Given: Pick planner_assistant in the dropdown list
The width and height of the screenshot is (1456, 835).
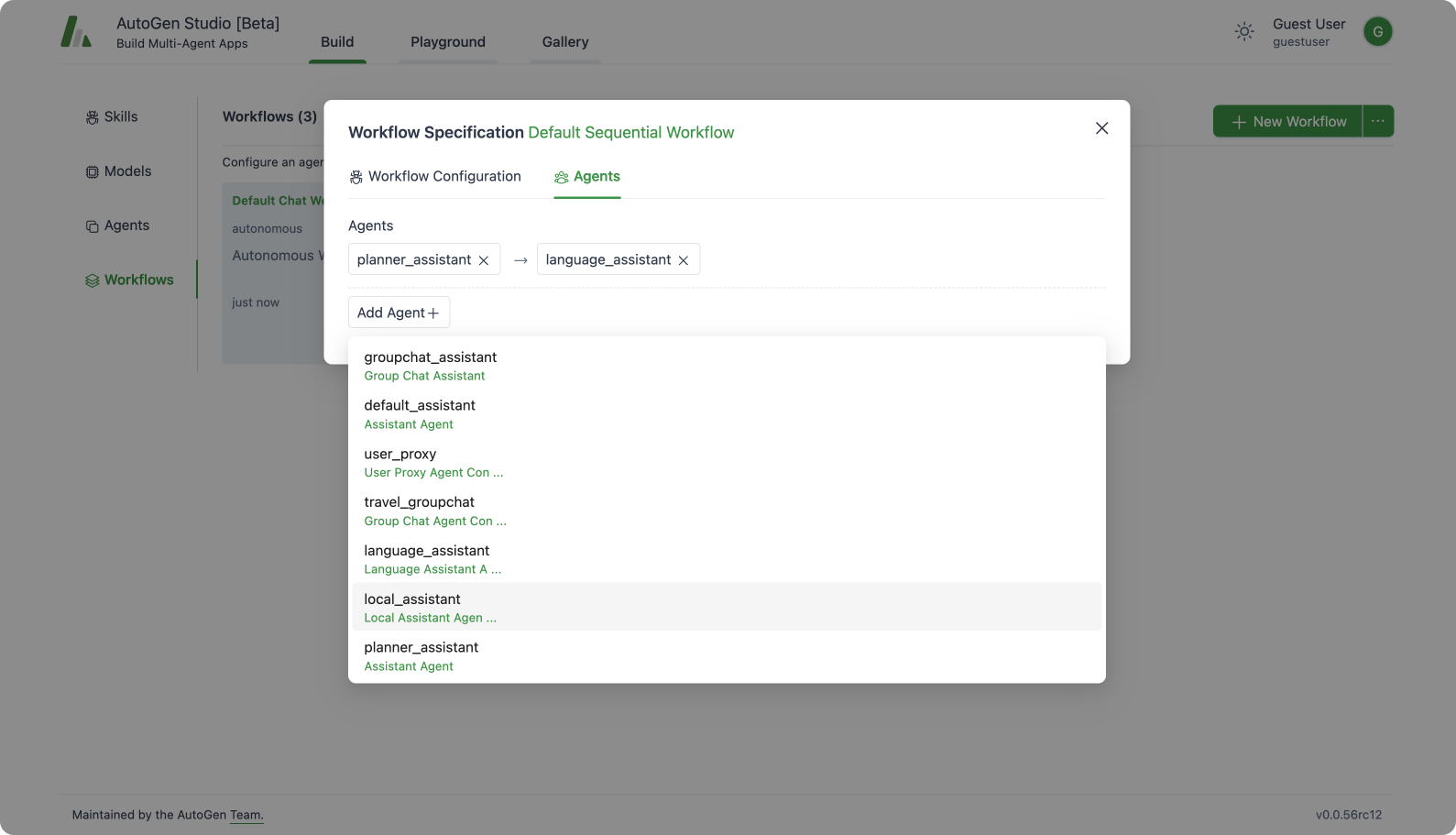Looking at the screenshot, I should pos(727,655).
